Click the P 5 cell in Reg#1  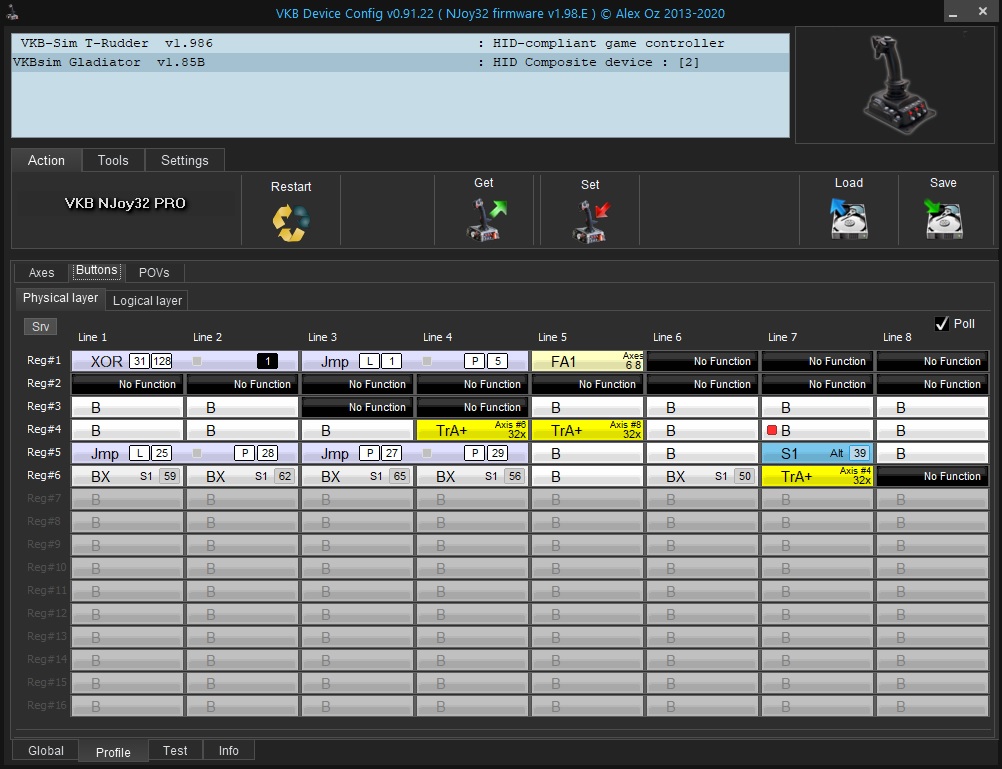click(x=472, y=361)
